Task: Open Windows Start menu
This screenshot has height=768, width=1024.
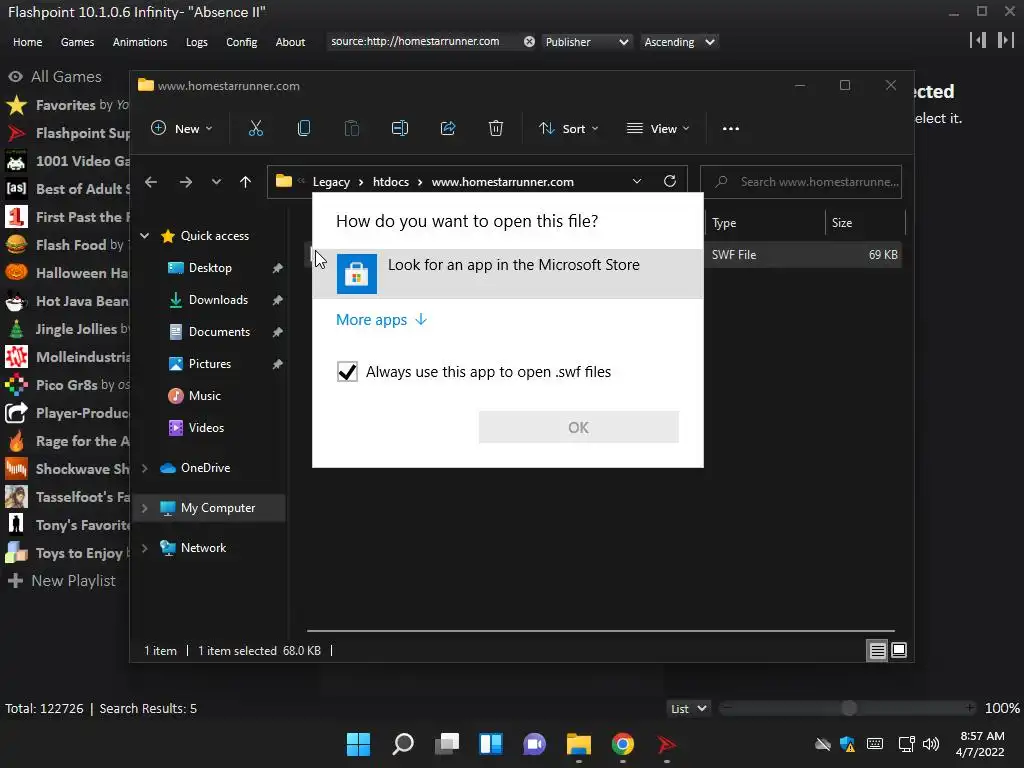Action: click(358, 744)
